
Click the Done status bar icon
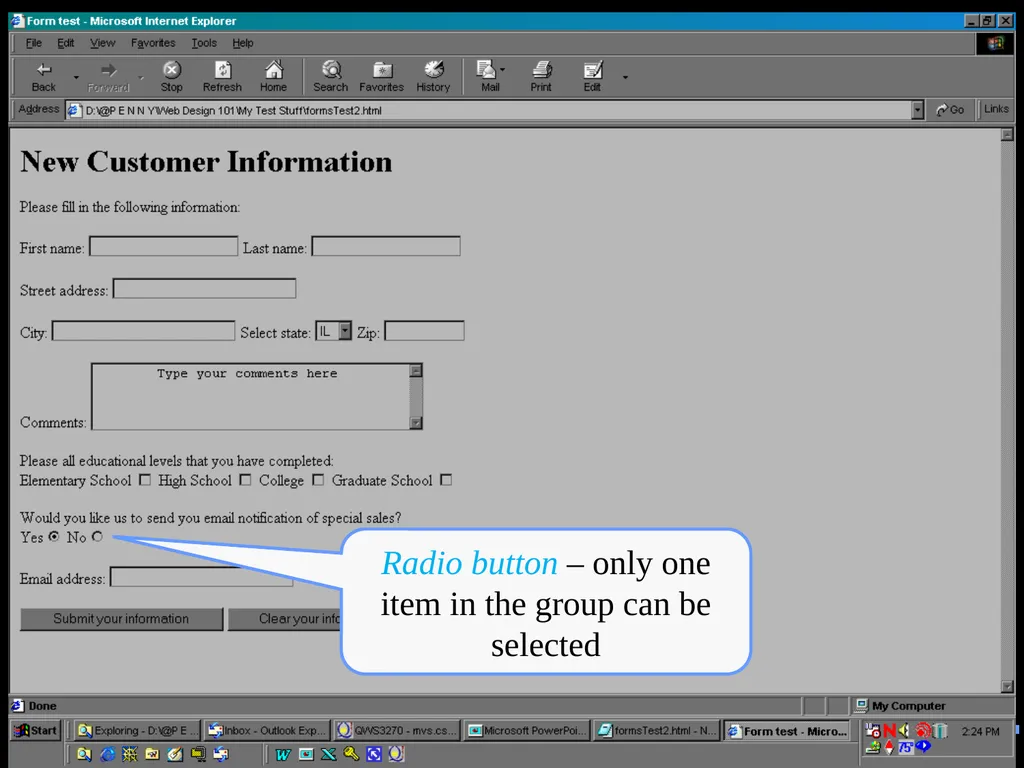coord(18,706)
